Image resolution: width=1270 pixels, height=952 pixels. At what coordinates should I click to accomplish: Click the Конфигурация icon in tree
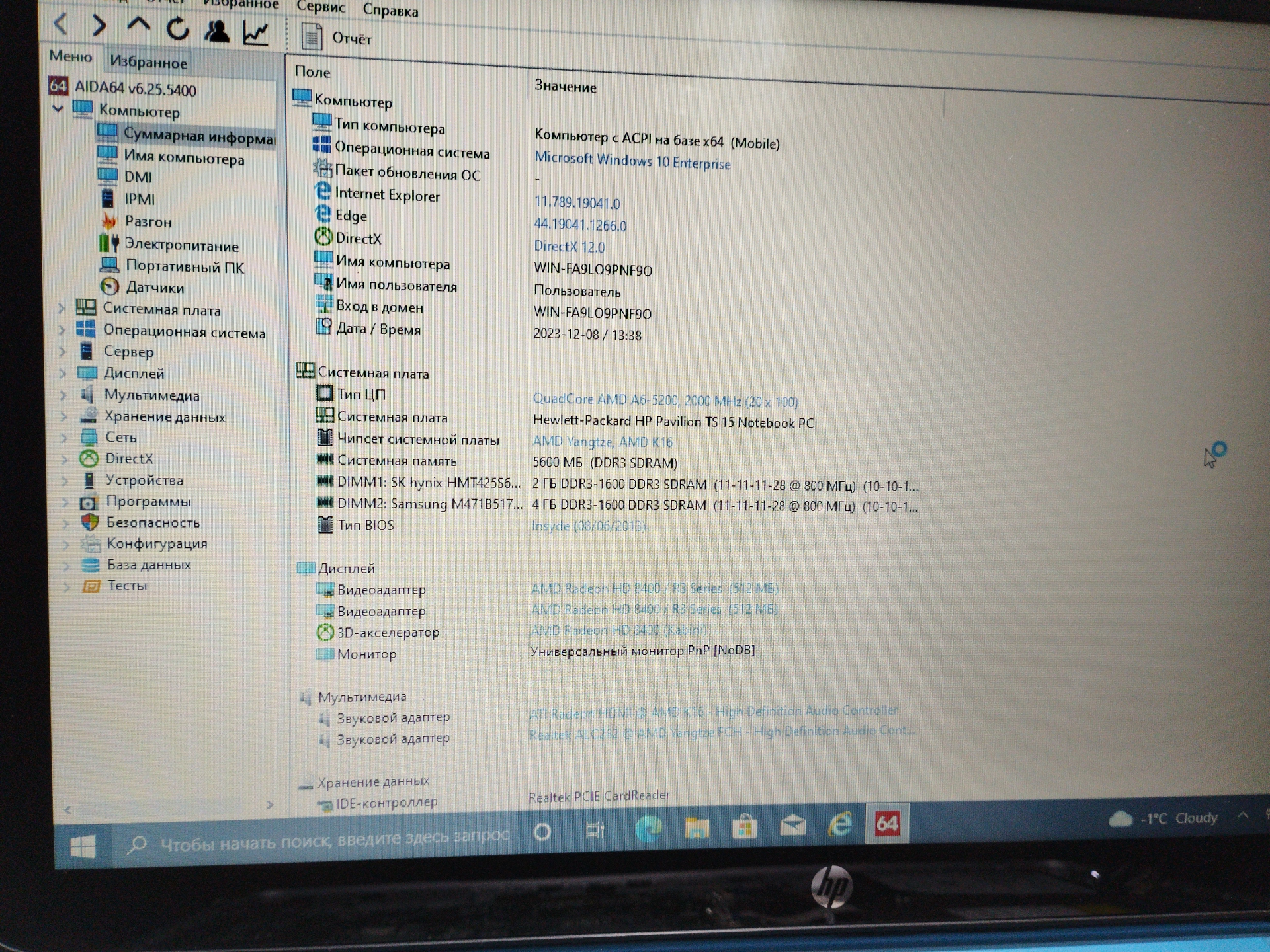click(90, 543)
